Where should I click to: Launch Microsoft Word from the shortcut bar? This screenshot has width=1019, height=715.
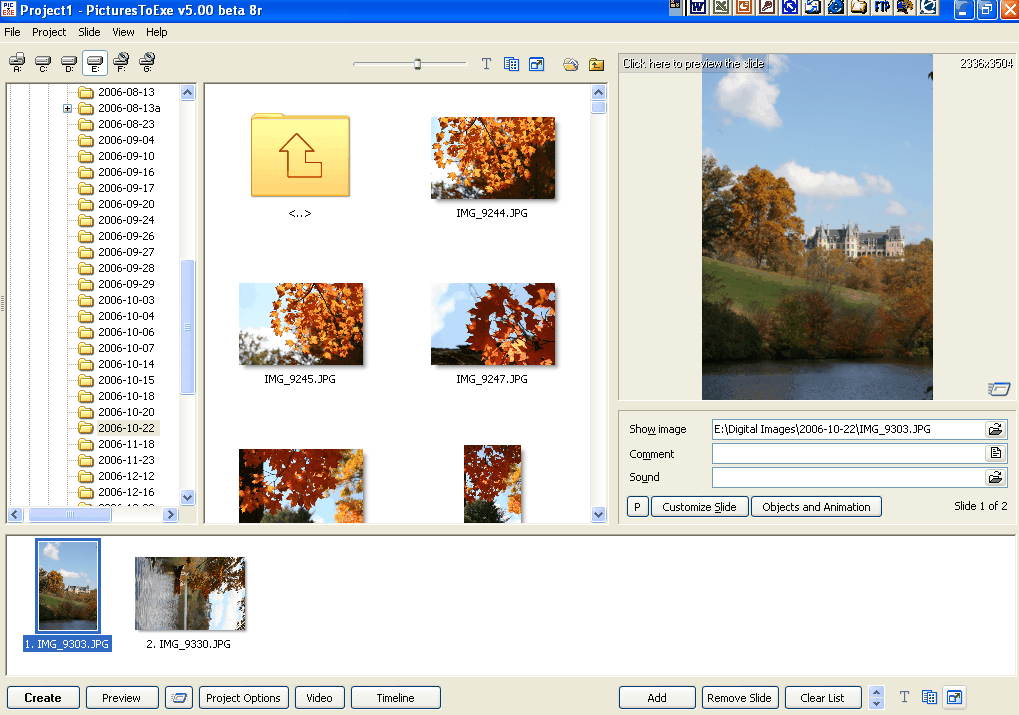(697, 7)
